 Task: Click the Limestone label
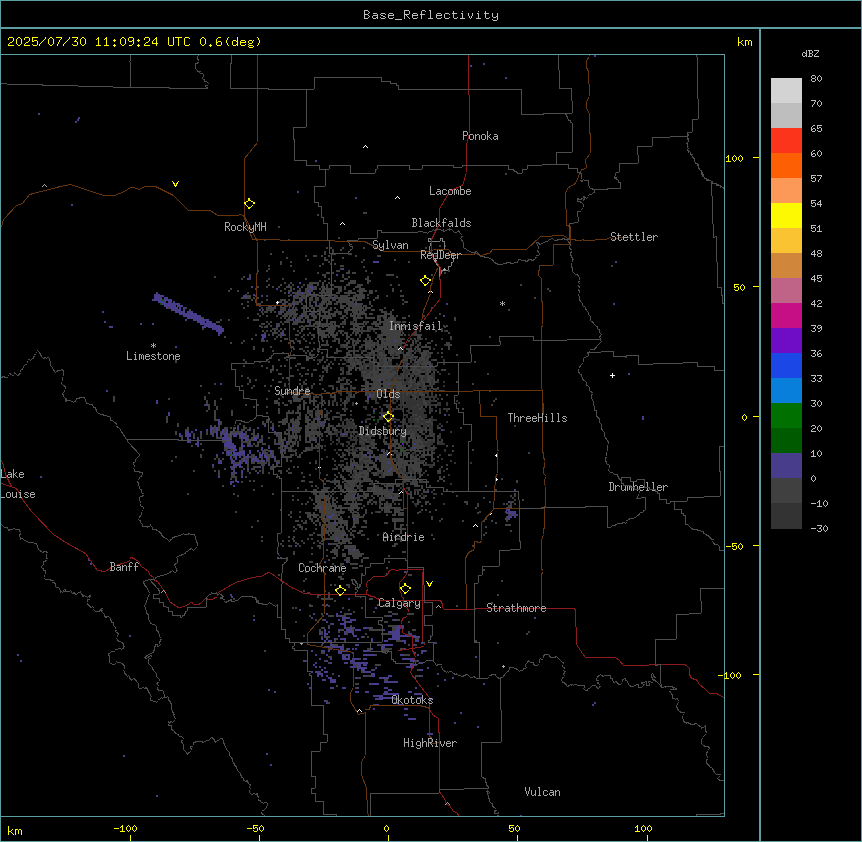(x=153, y=356)
